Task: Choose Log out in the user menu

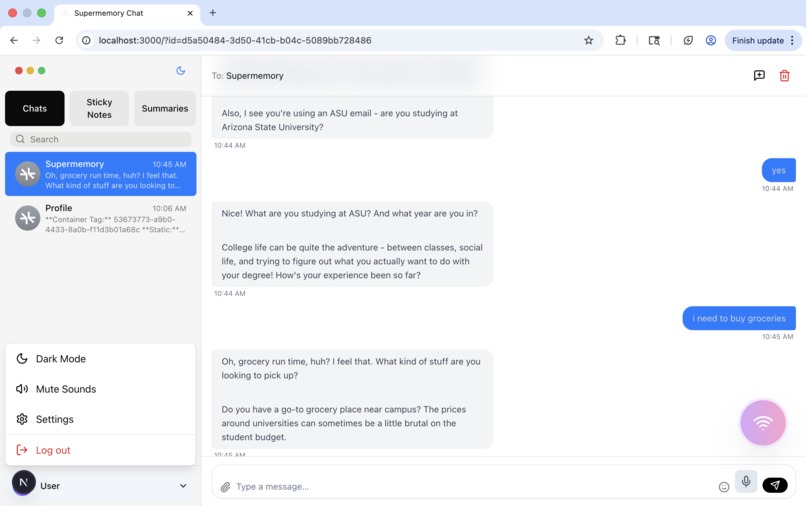Action: click(x=100, y=450)
